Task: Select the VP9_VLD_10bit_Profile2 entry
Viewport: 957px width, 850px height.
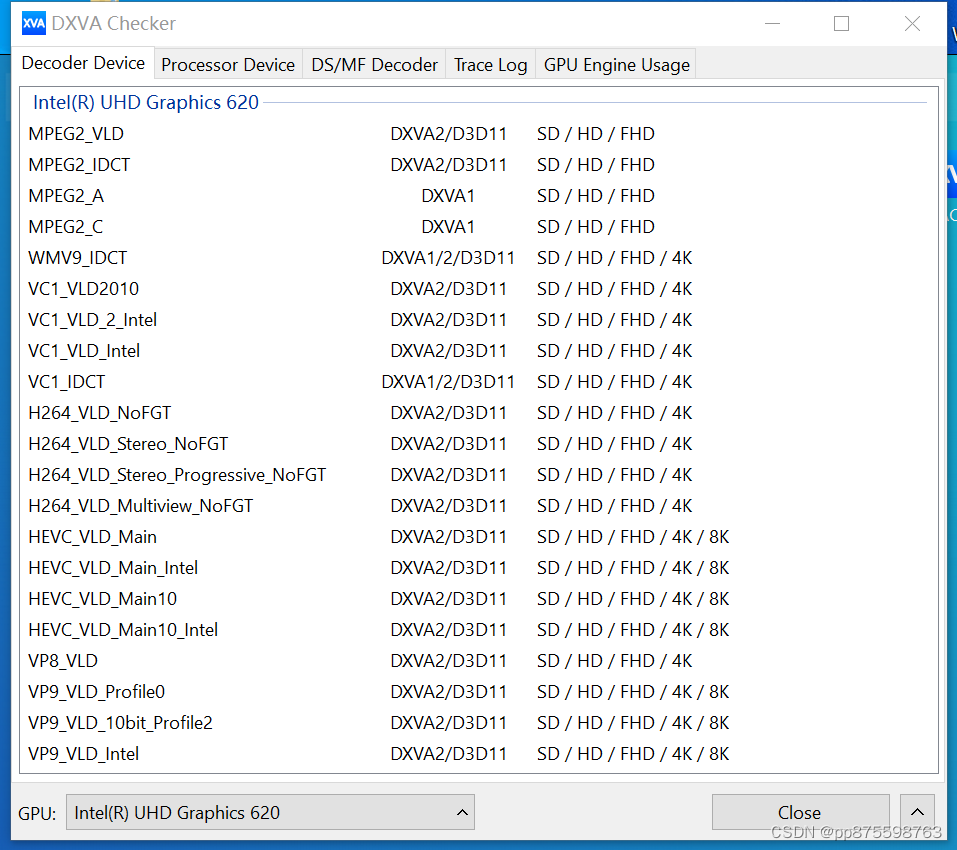Action: coord(478,723)
